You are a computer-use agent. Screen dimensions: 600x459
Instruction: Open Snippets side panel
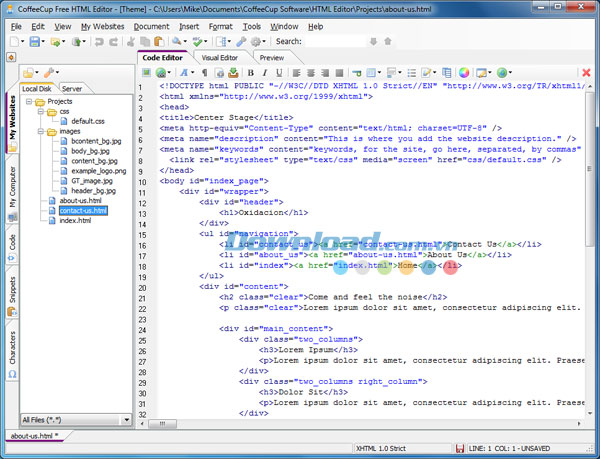(x=12, y=295)
